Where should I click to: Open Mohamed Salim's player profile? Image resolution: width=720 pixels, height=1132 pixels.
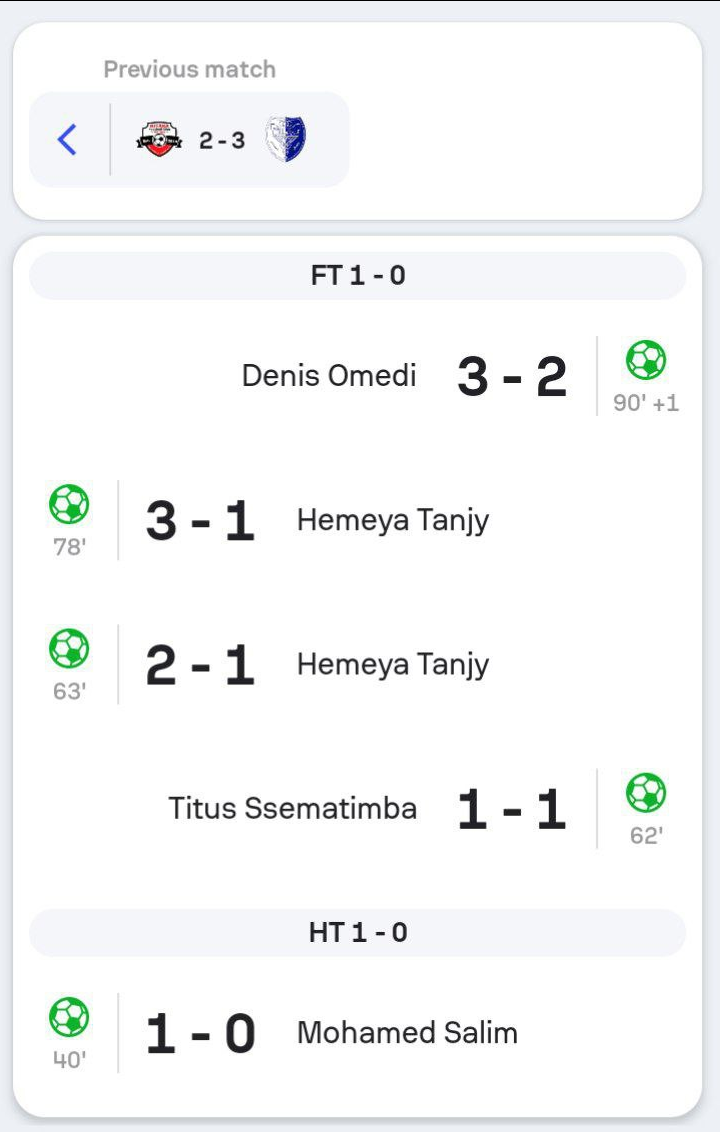click(407, 1033)
